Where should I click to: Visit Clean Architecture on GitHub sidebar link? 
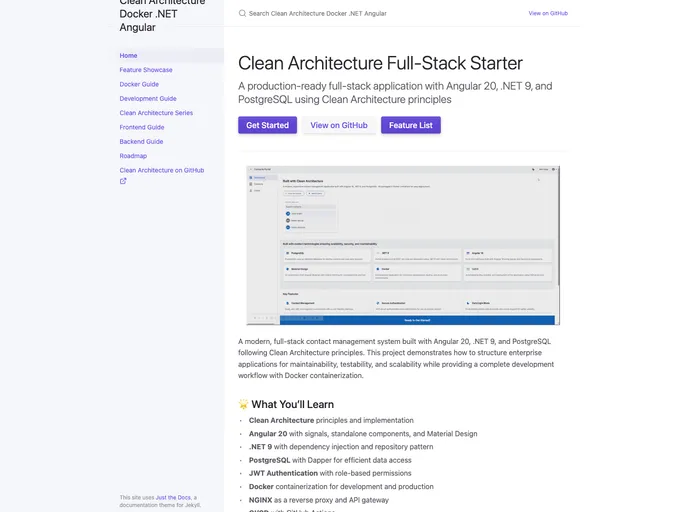pyautogui.click(x=161, y=170)
